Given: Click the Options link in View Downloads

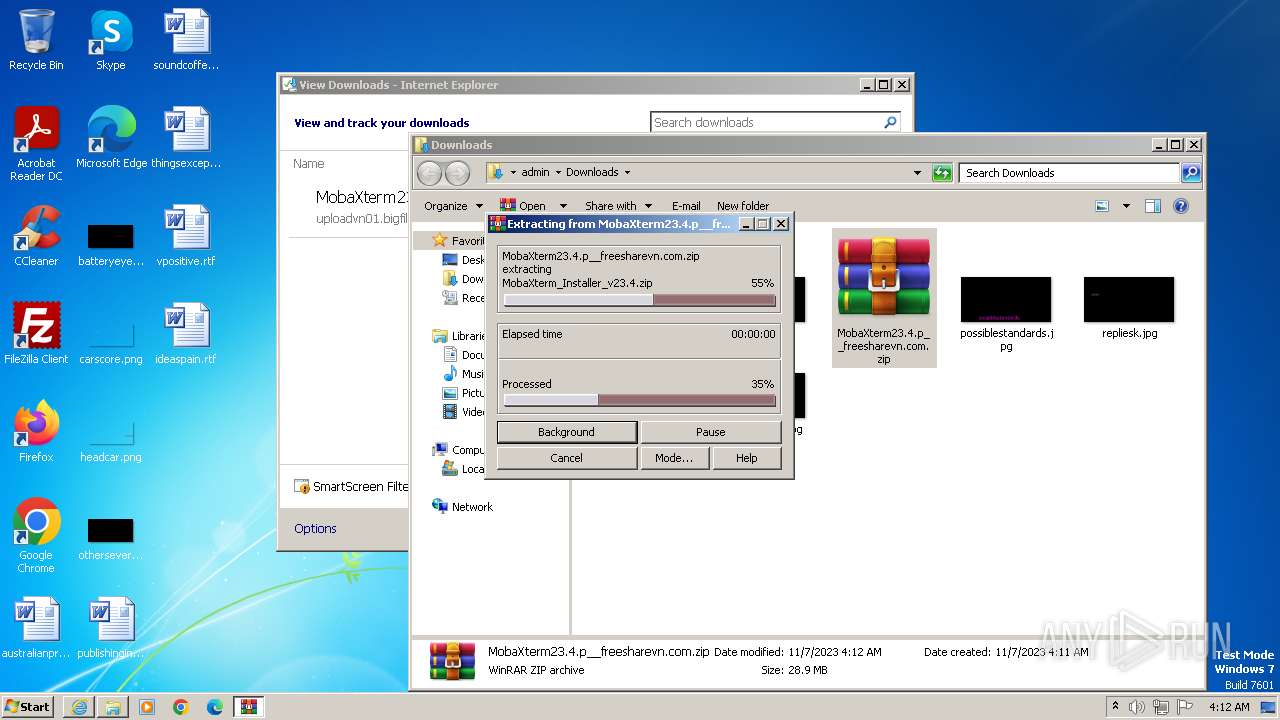Looking at the screenshot, I should coord(315,528).
